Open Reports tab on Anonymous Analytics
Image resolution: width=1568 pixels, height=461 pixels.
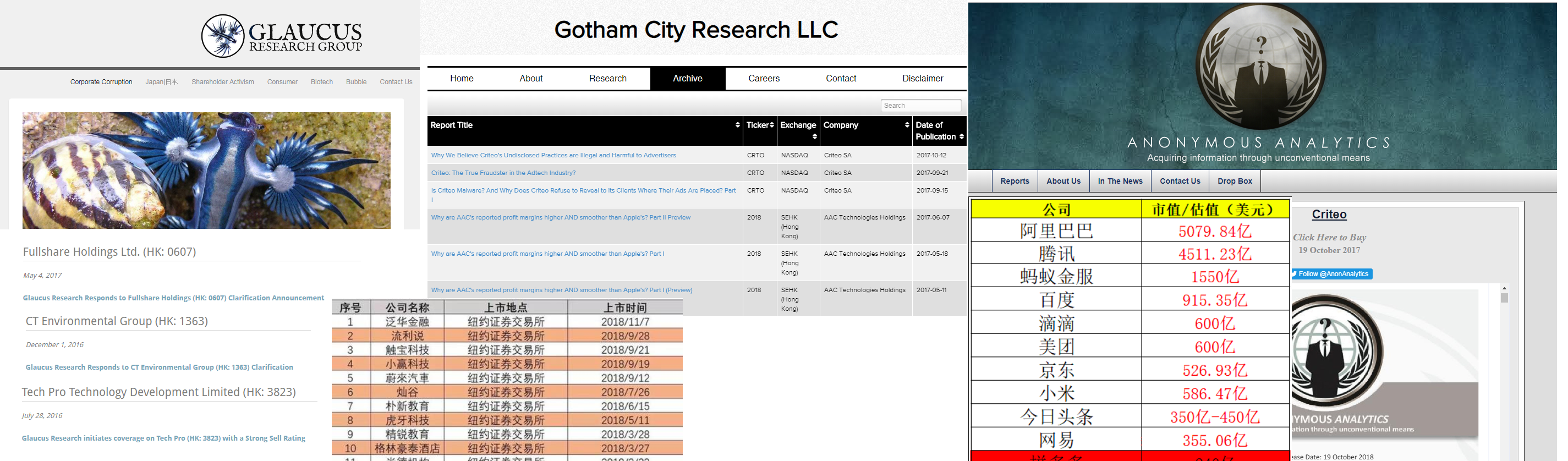pos(1015,181)
